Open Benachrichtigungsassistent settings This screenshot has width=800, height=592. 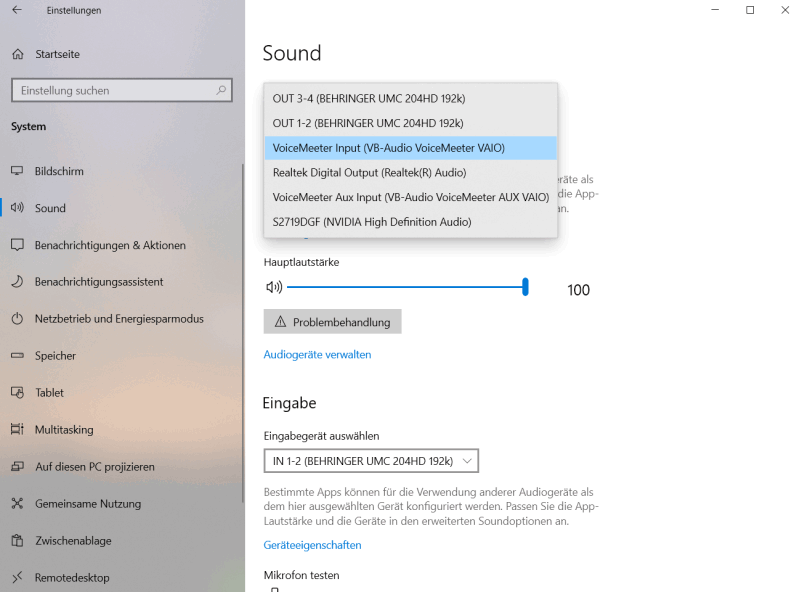point(120,282)
